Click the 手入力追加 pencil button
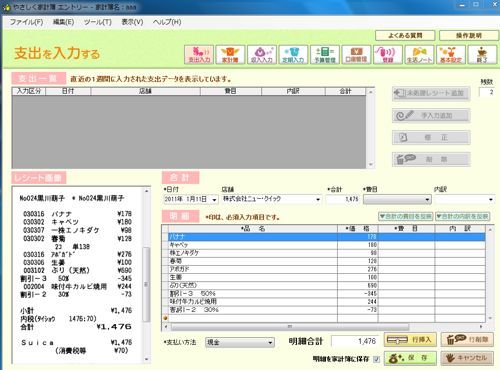The width and height of the screenshot is (500, 370). point(431,115)
